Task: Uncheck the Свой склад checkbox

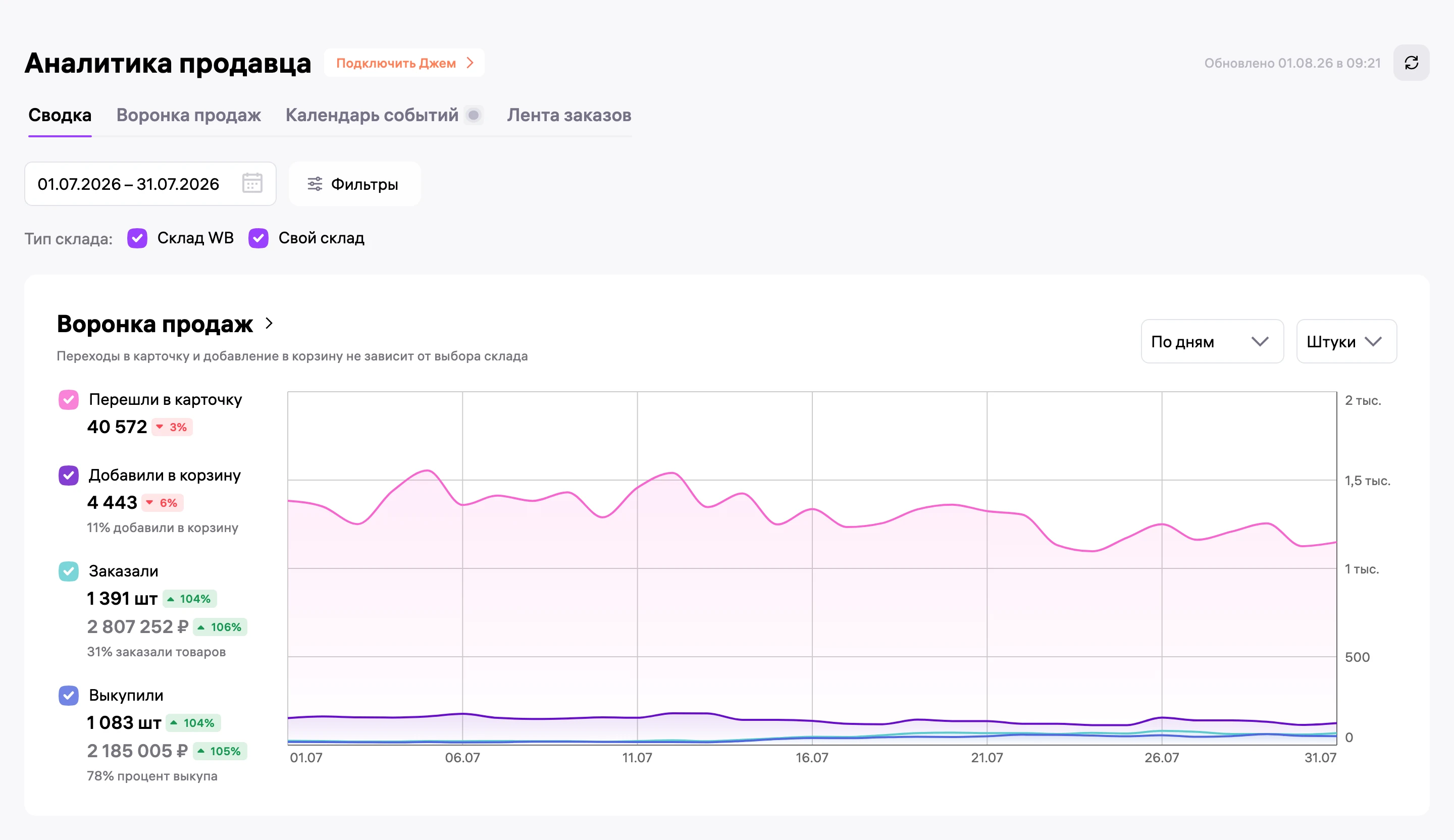Action: point(258,238)
